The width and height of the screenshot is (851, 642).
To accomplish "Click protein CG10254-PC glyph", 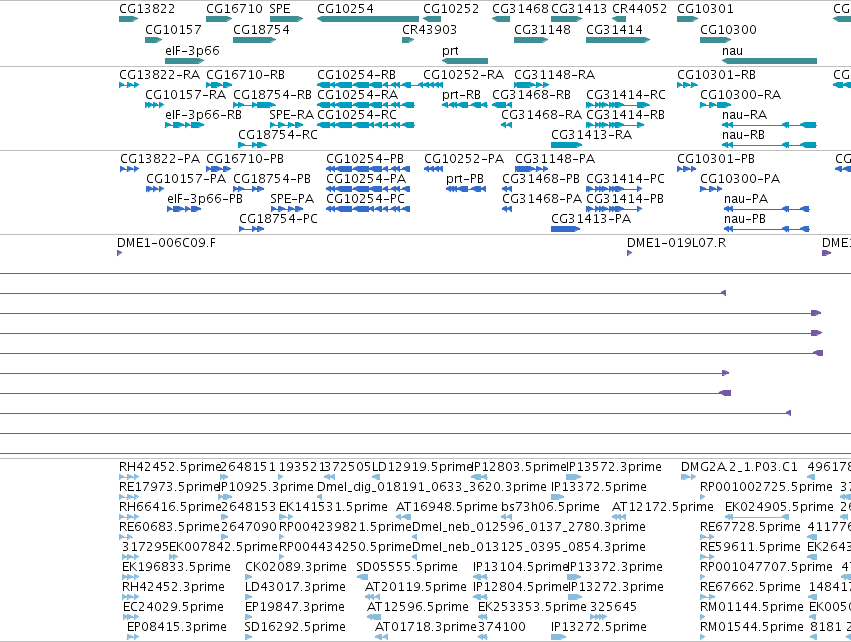I will (368, 209).
